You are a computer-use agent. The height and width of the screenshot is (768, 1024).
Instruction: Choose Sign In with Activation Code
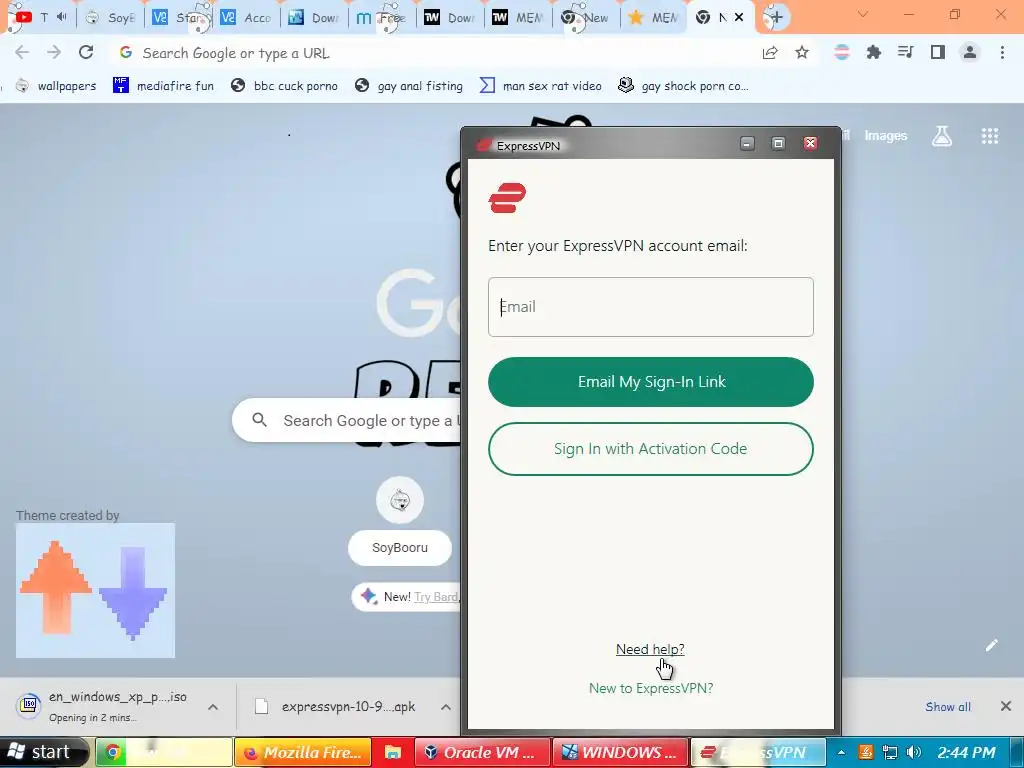pos(650,449)
